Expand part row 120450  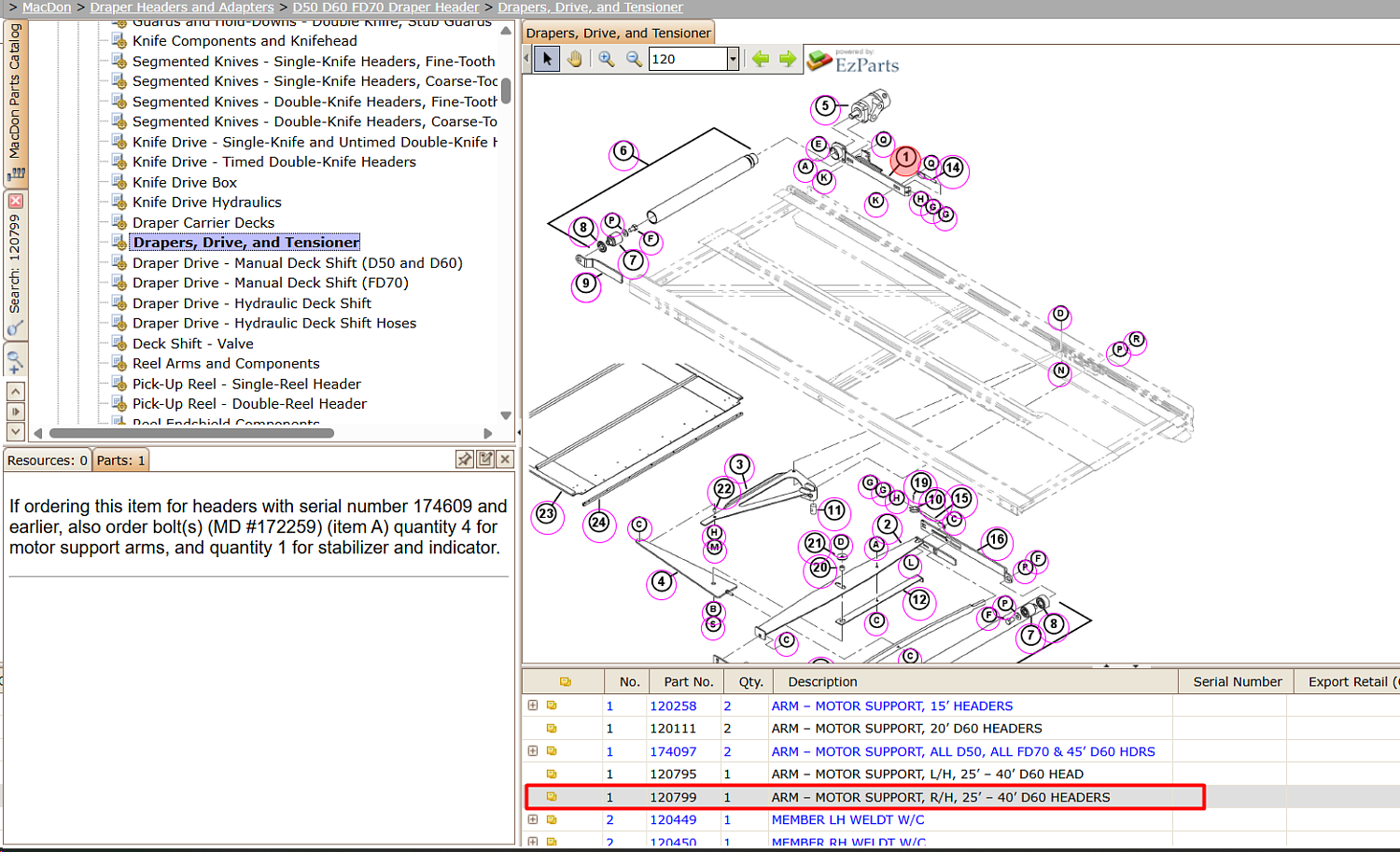[x=533, y=842]
